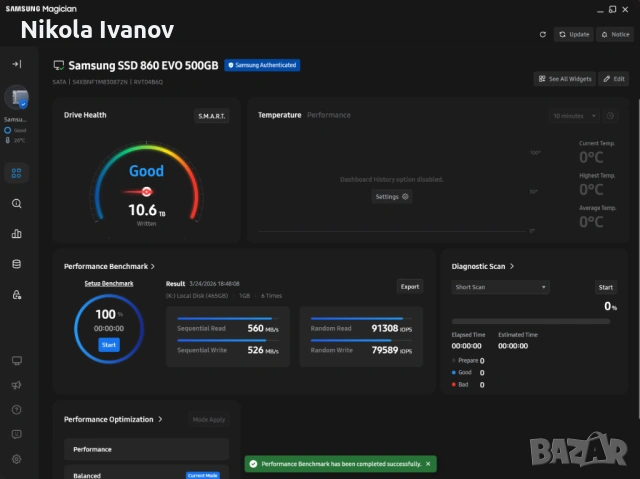Open the database disk icon in sidebar

click(16, 264)
